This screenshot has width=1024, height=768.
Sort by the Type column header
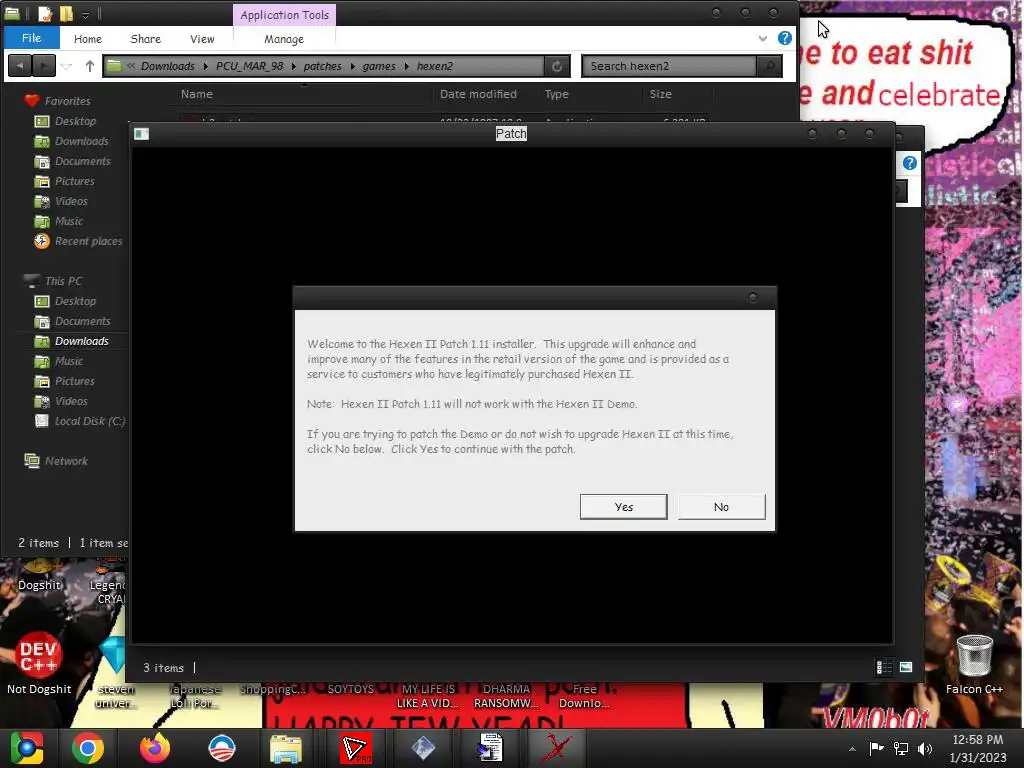(556, 94)
